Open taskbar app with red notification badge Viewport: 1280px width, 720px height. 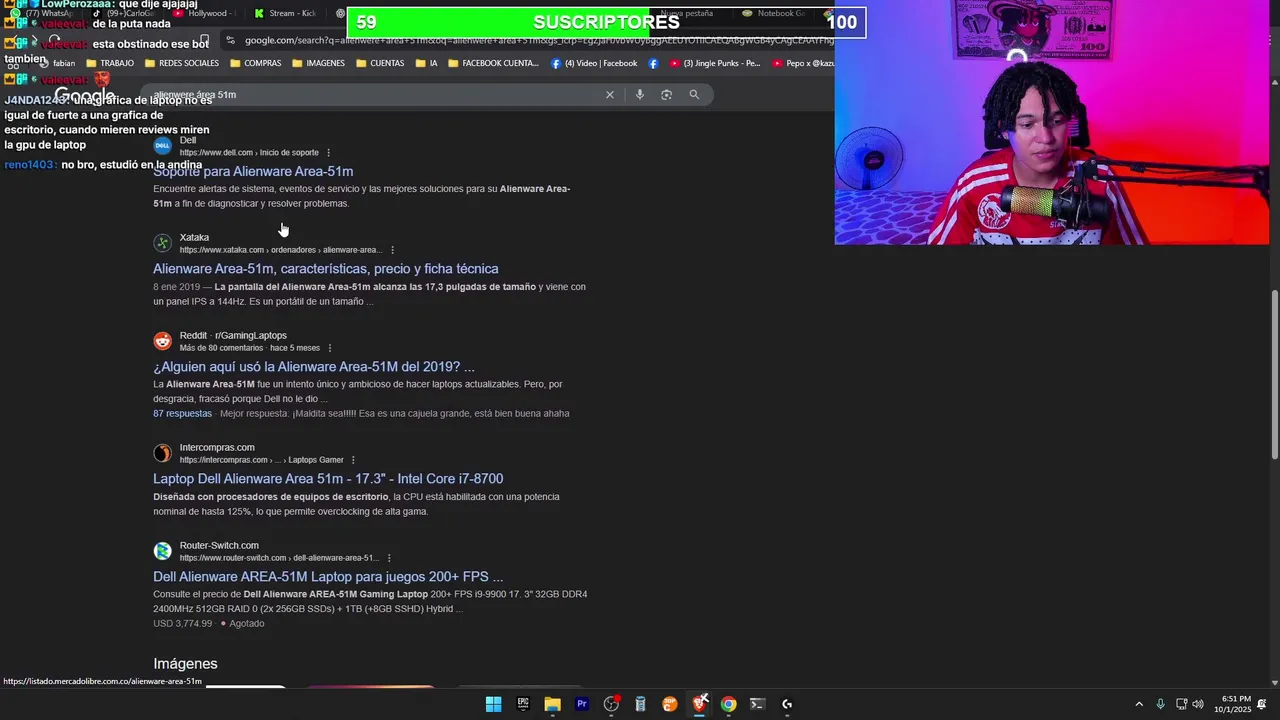[x=611, y=704]
